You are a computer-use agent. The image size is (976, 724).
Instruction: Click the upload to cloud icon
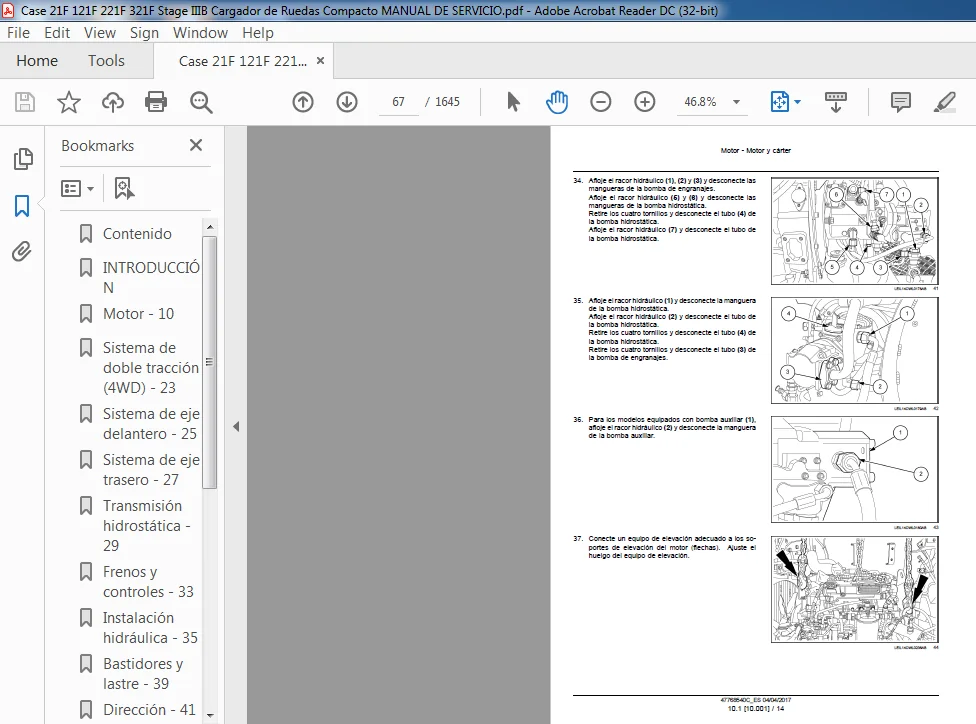[113, 101]
